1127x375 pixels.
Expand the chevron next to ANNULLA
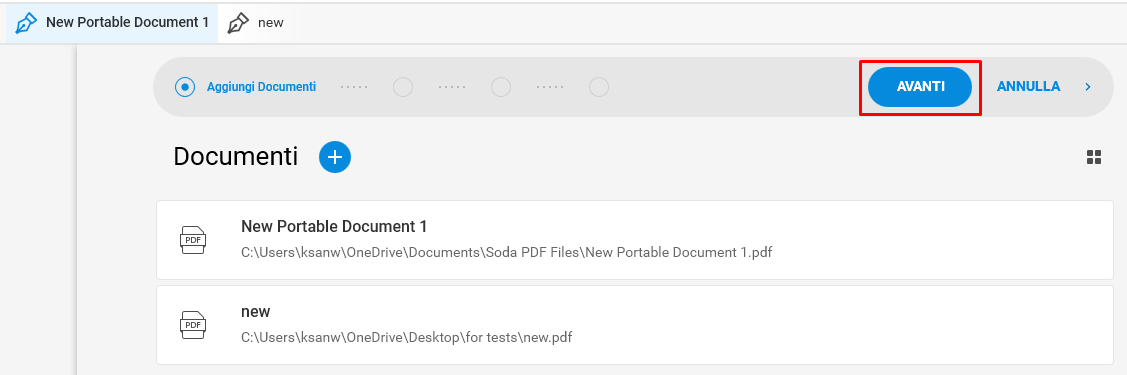(x=1087, y=87)
